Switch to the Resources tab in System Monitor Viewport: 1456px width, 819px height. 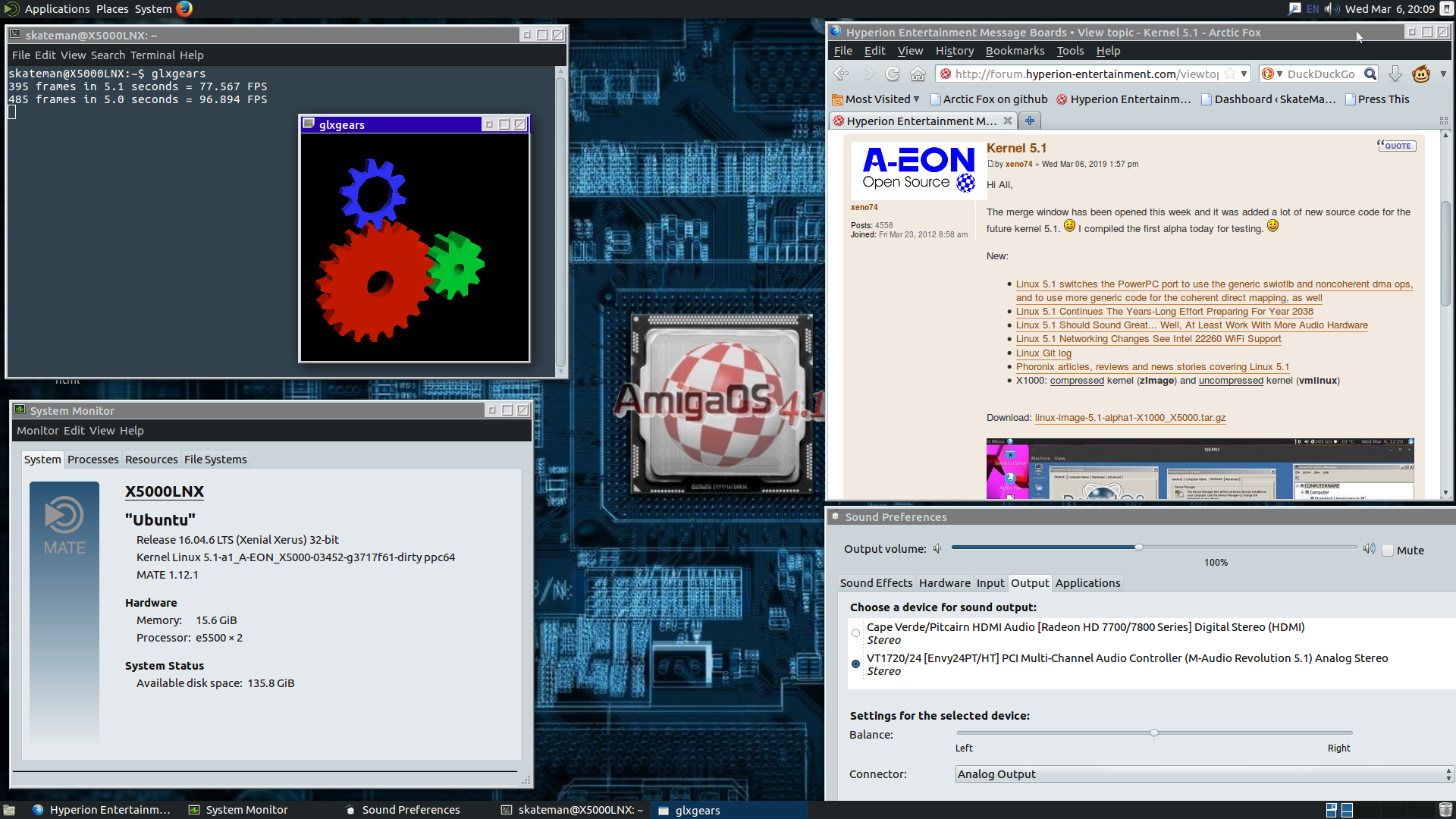[x=151, y=460]
